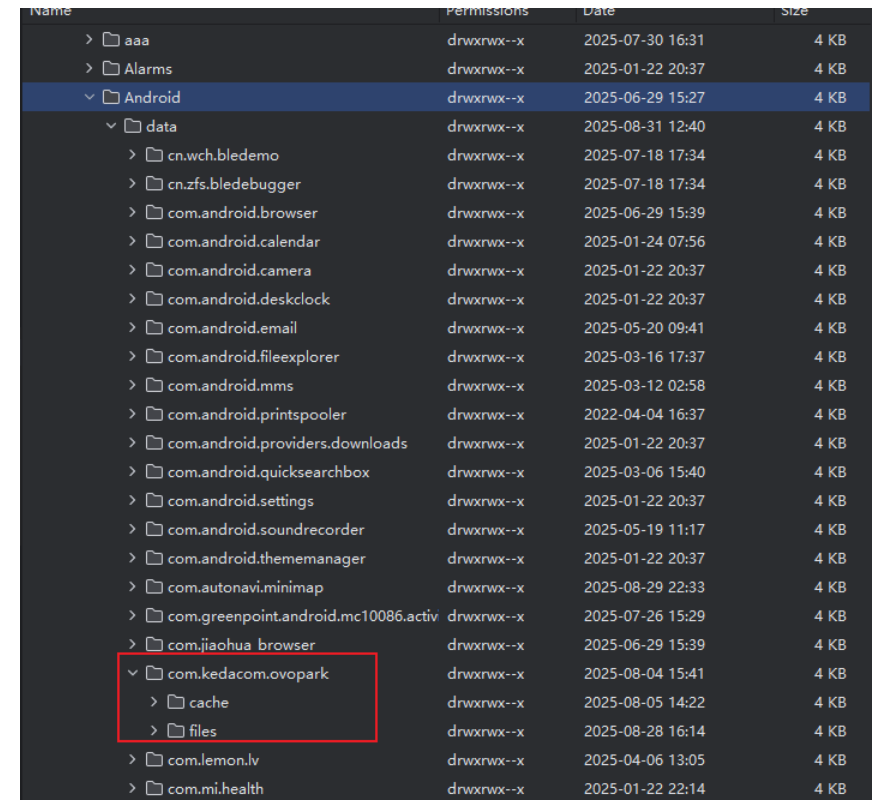Select the com.android.browser folder name
The height and width of the screenshot is (809, 889).
[x=242, y=213]
